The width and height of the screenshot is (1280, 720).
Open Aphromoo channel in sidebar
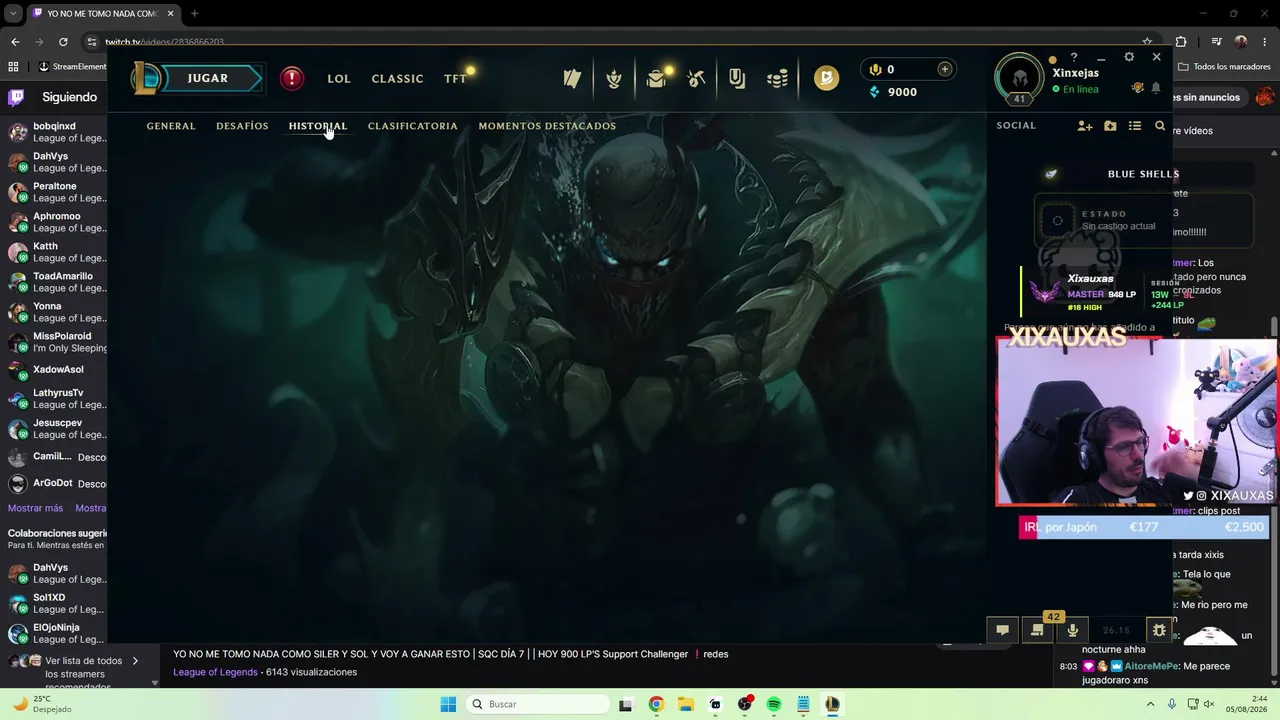click(54, 222)
